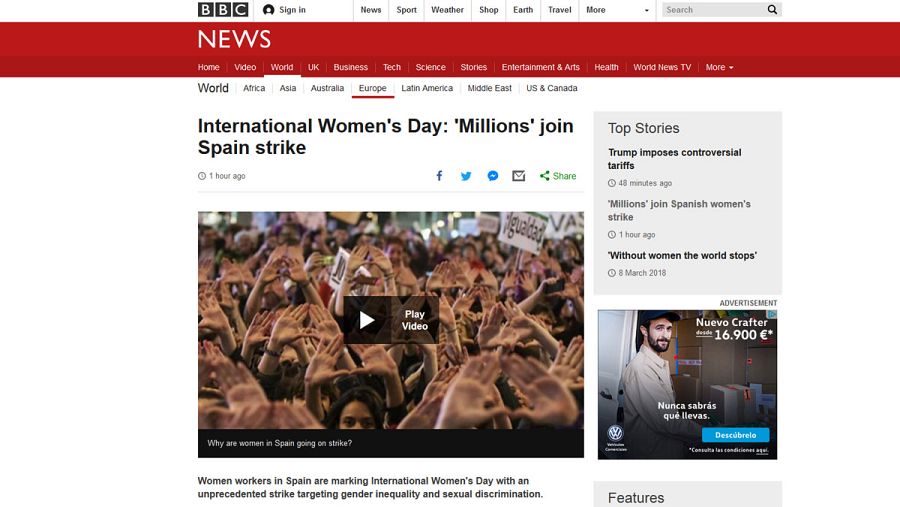900x507 pixels.
Task: Click the BBC logo
Action: pos(223,10)
